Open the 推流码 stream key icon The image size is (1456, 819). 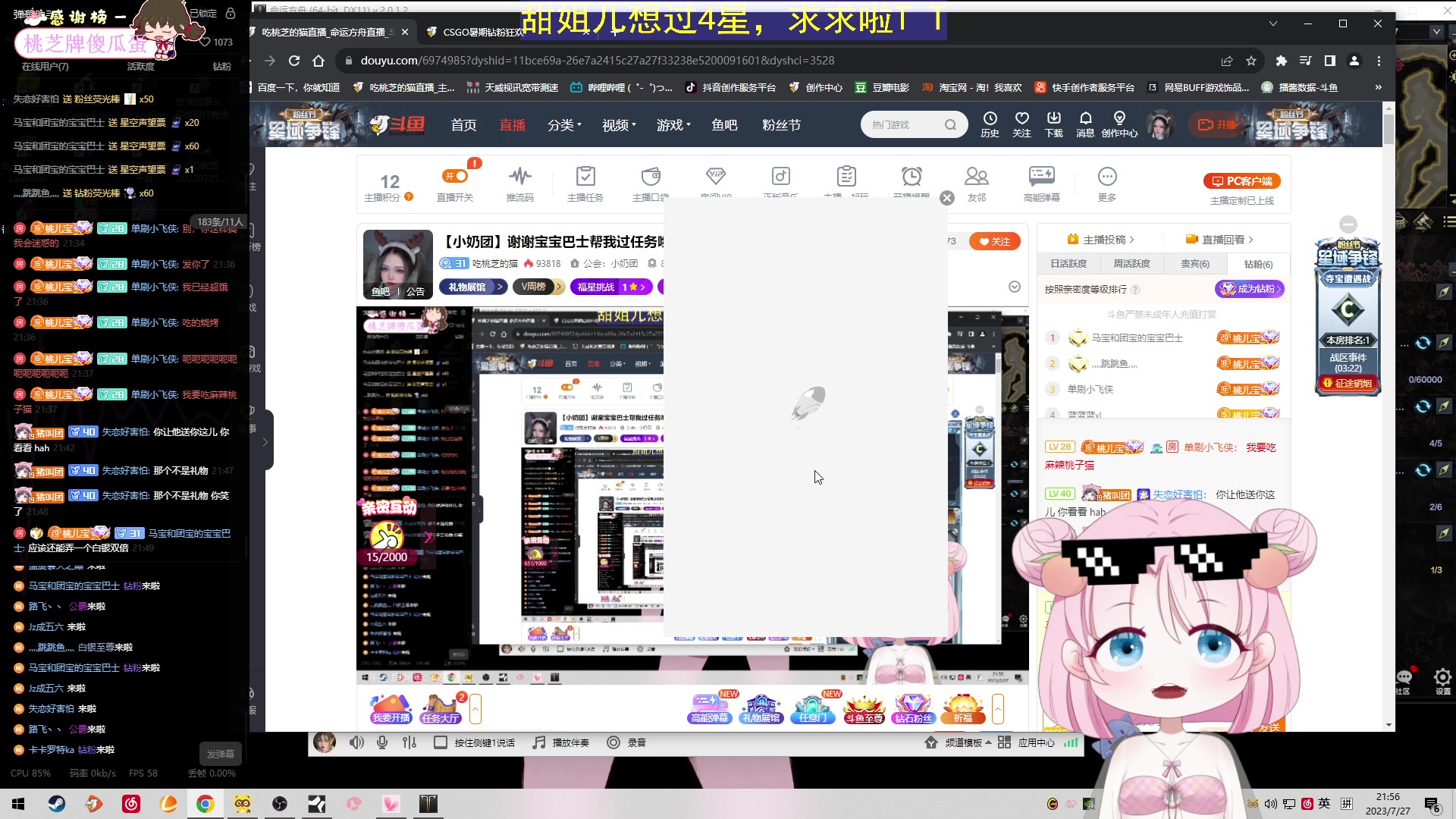point(519,184)
